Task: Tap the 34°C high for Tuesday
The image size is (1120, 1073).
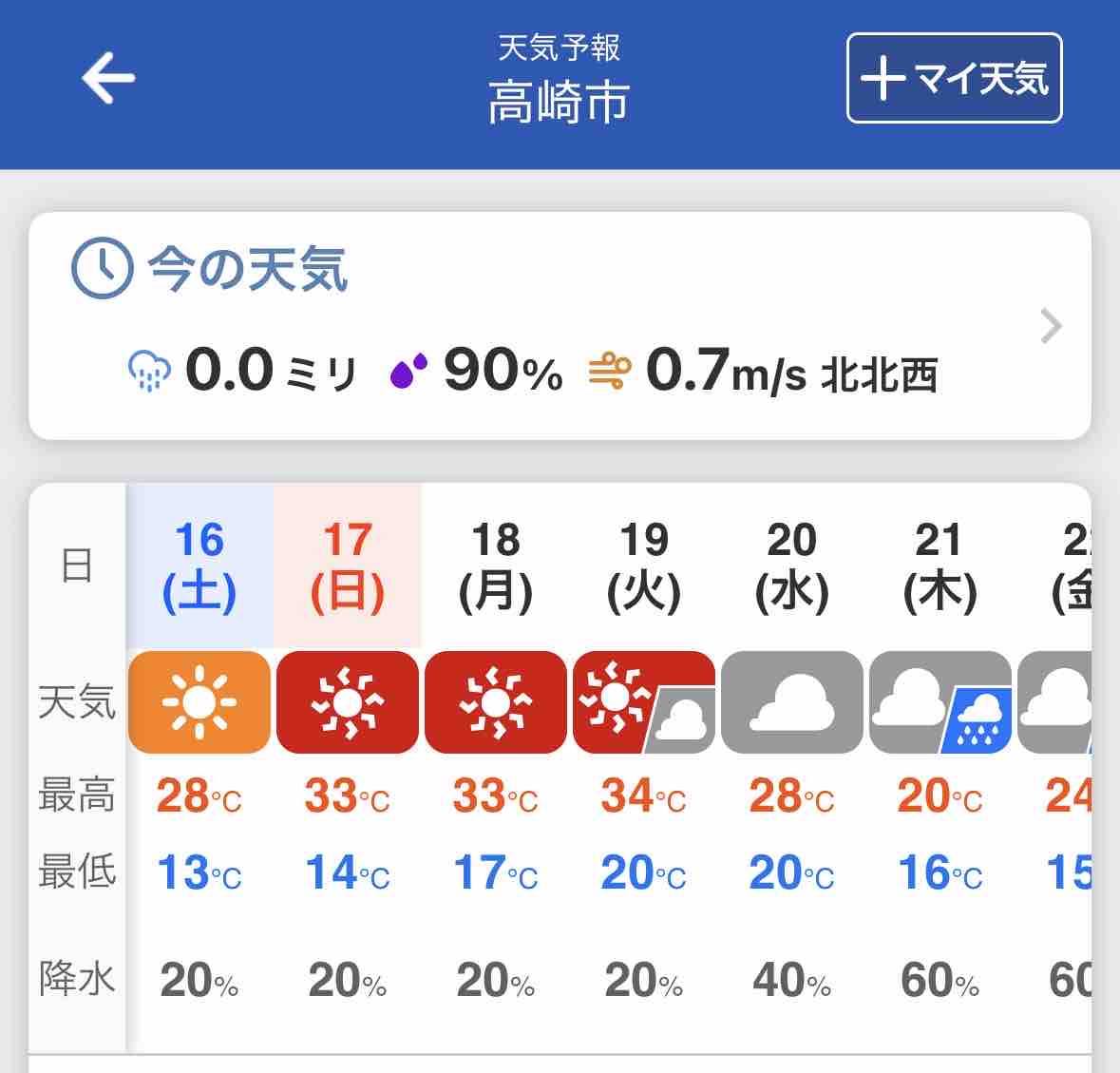Action: coord(643,795)
